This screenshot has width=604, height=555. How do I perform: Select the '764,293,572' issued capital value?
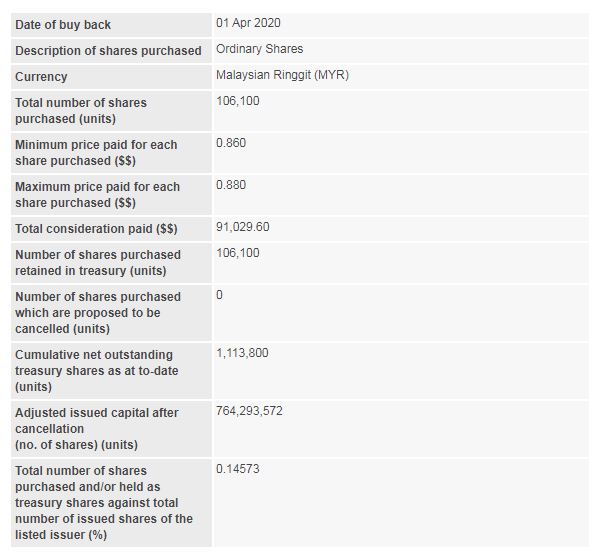pyautogui.click(x=249, y=411)
